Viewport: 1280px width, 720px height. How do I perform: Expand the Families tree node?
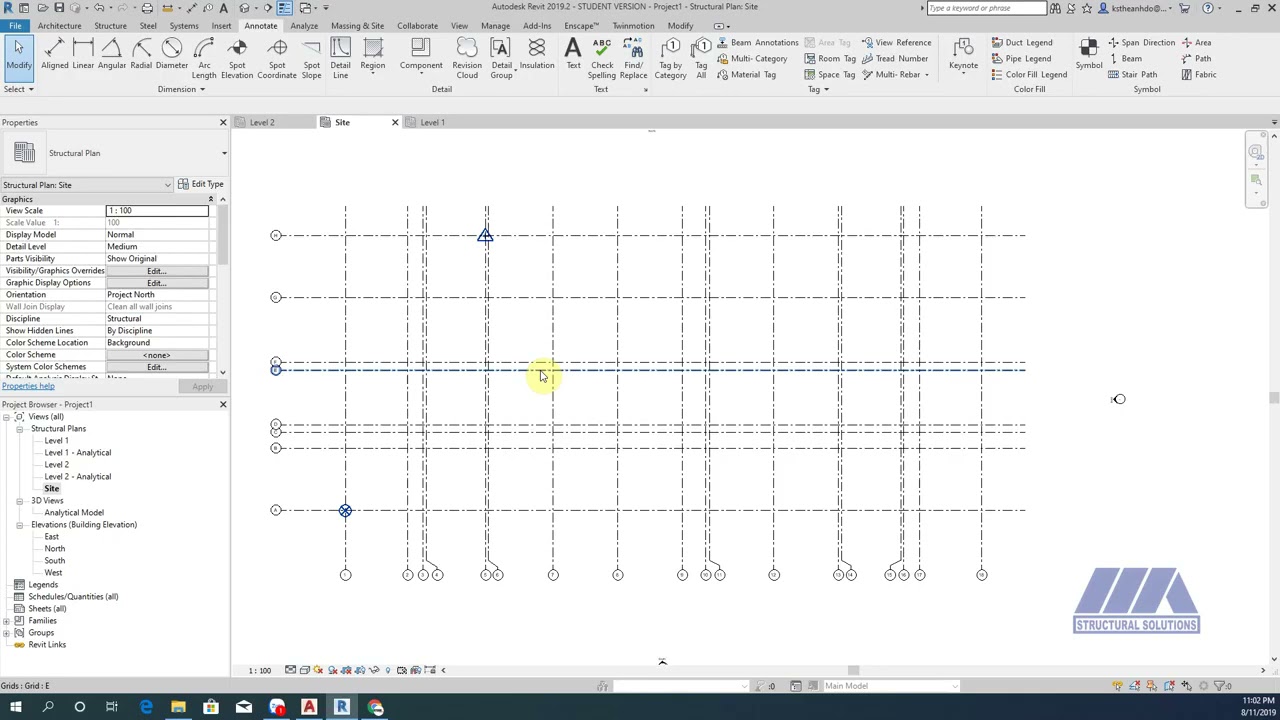pos(7,621)
